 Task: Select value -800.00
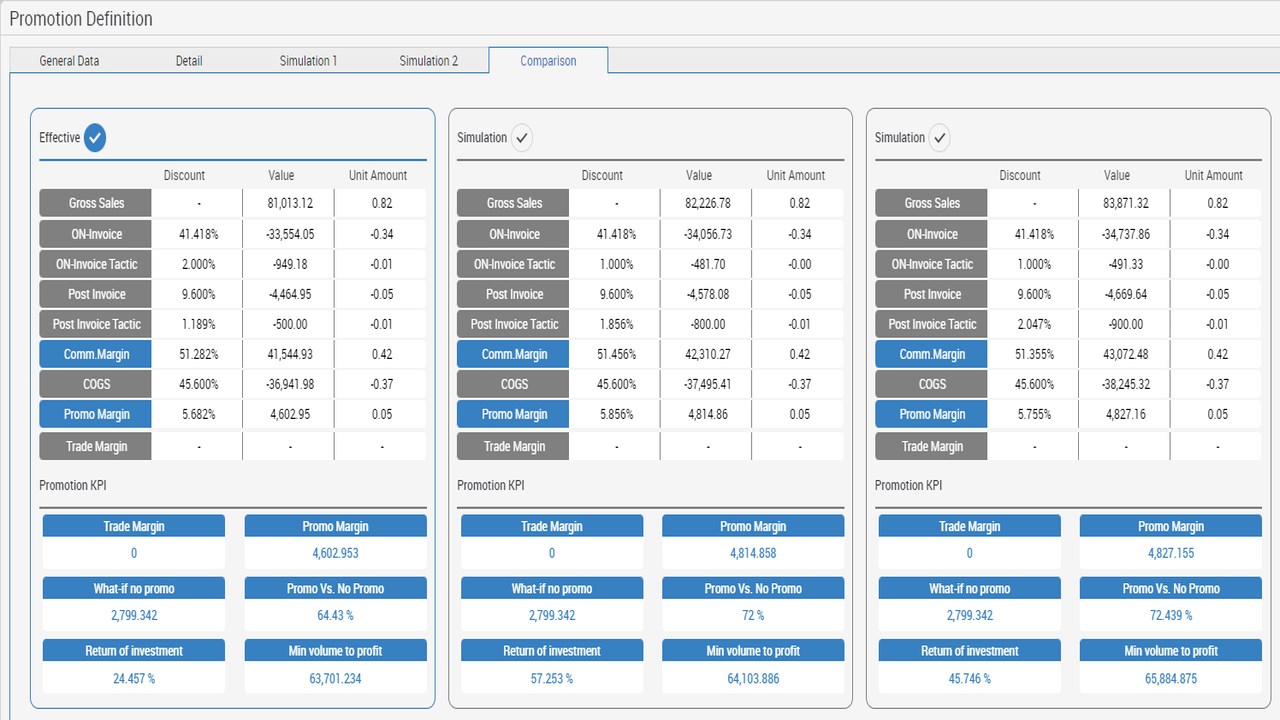click(706, 324)
